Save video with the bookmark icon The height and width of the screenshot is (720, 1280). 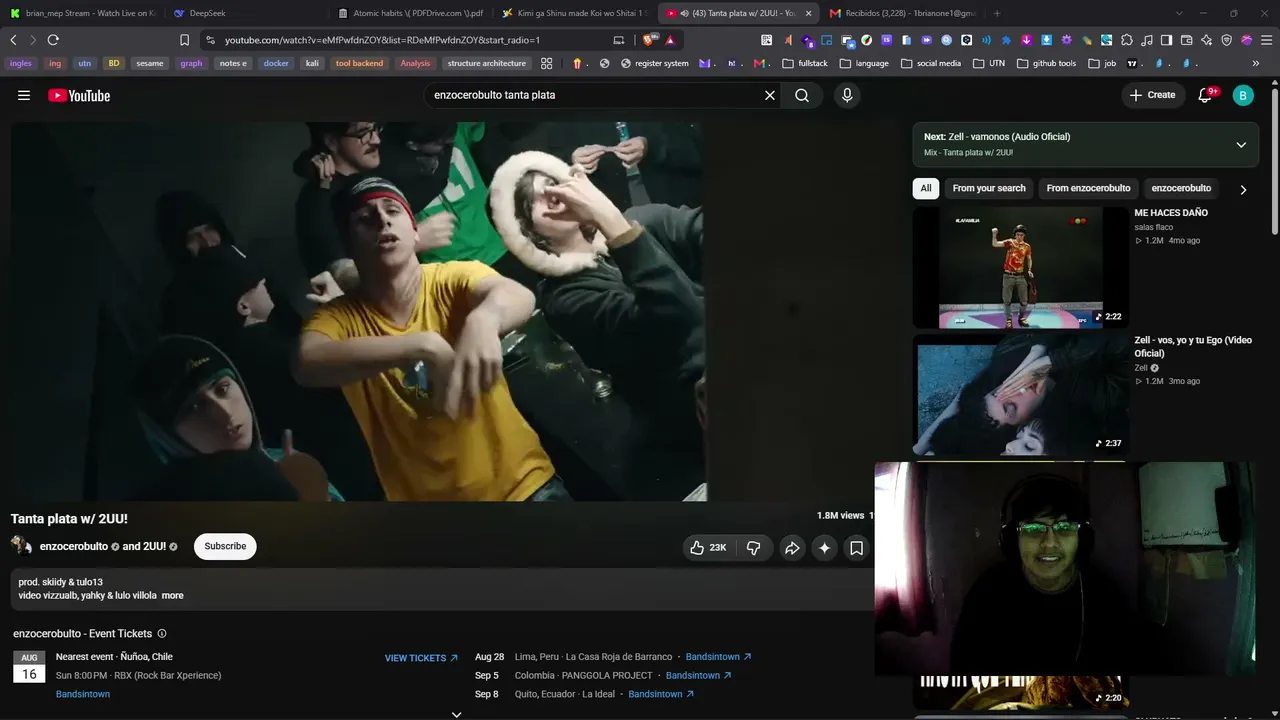tap(856, 547)
